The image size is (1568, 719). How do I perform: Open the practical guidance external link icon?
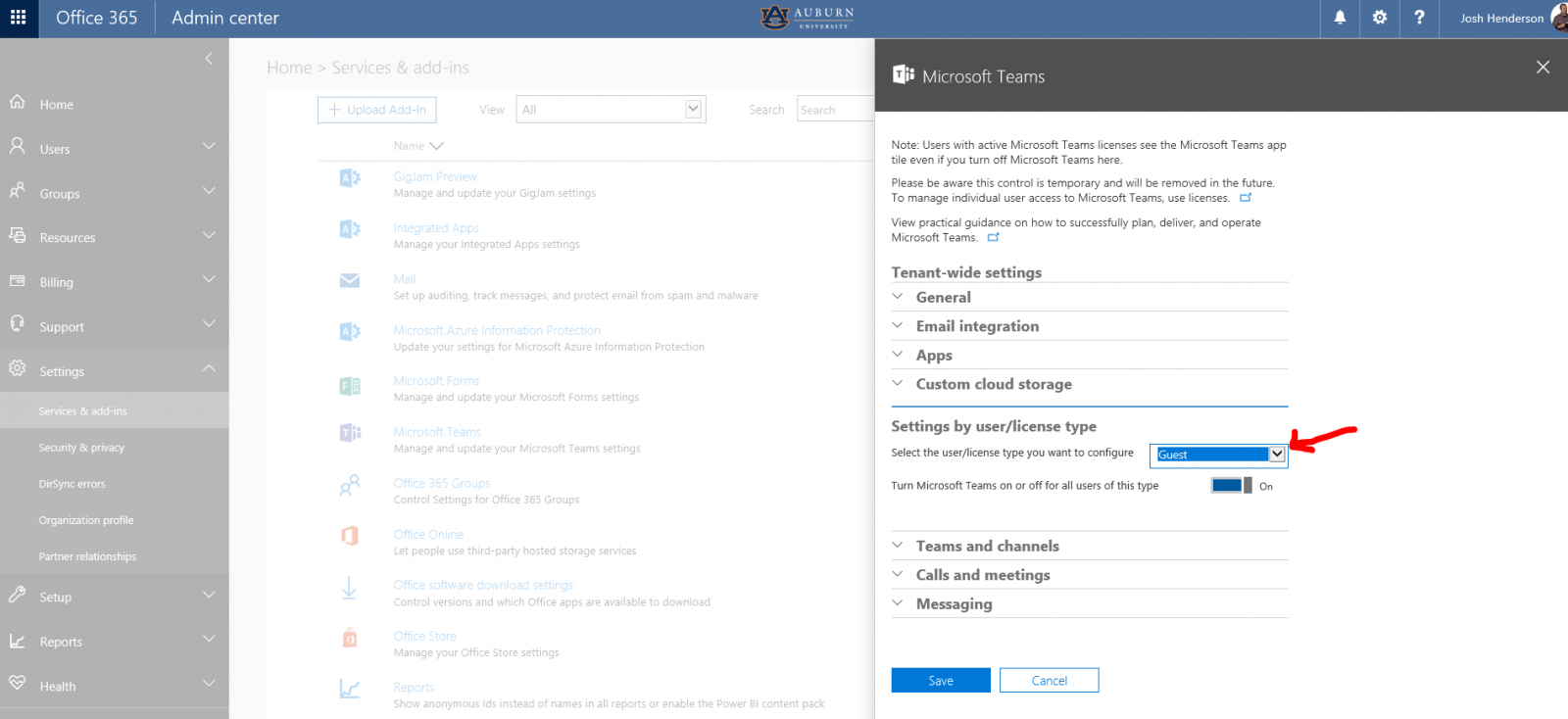click(994, 237)
